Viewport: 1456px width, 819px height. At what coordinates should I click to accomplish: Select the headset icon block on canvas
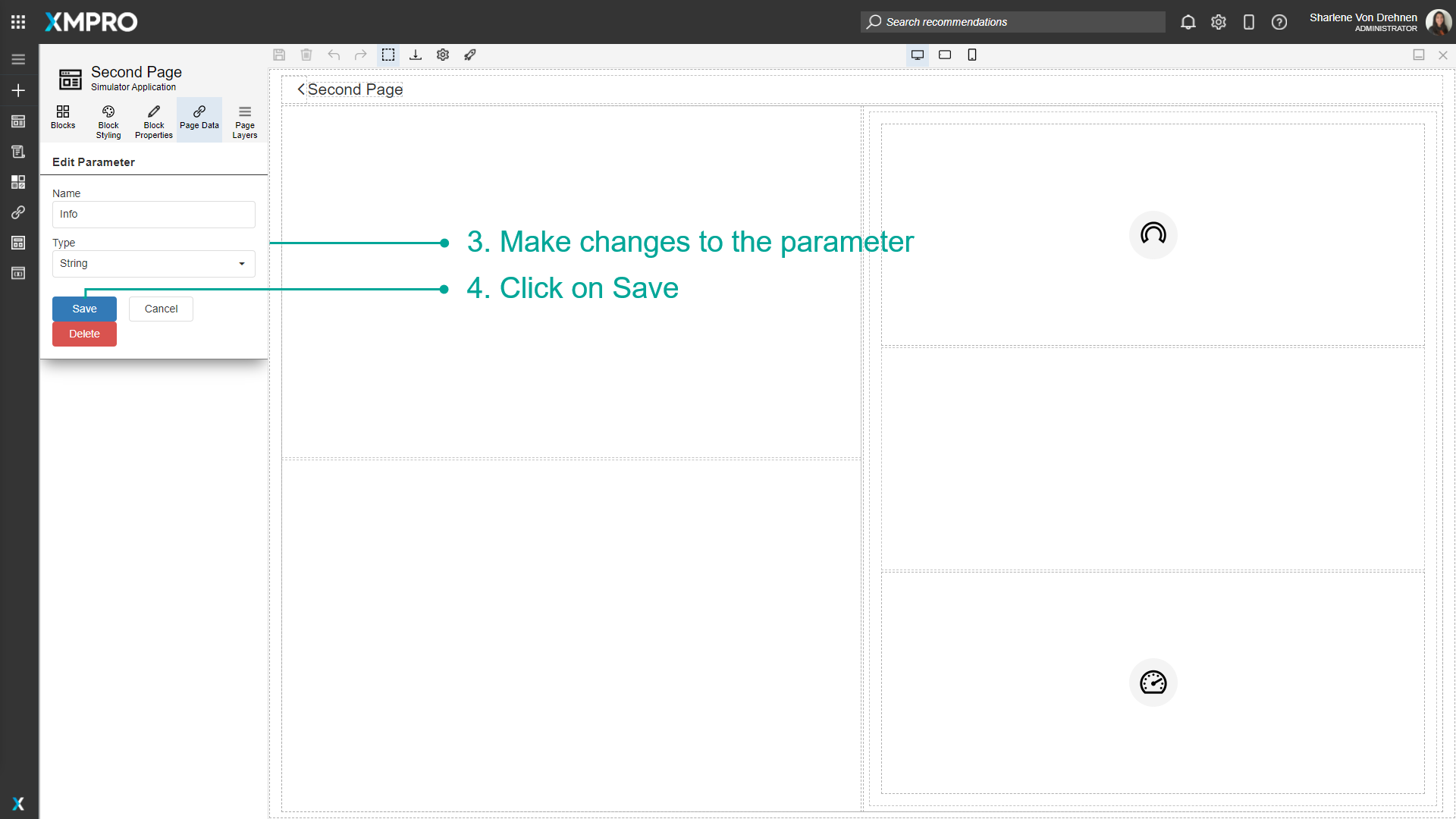pyautogui.click(x=1153, y=235)
